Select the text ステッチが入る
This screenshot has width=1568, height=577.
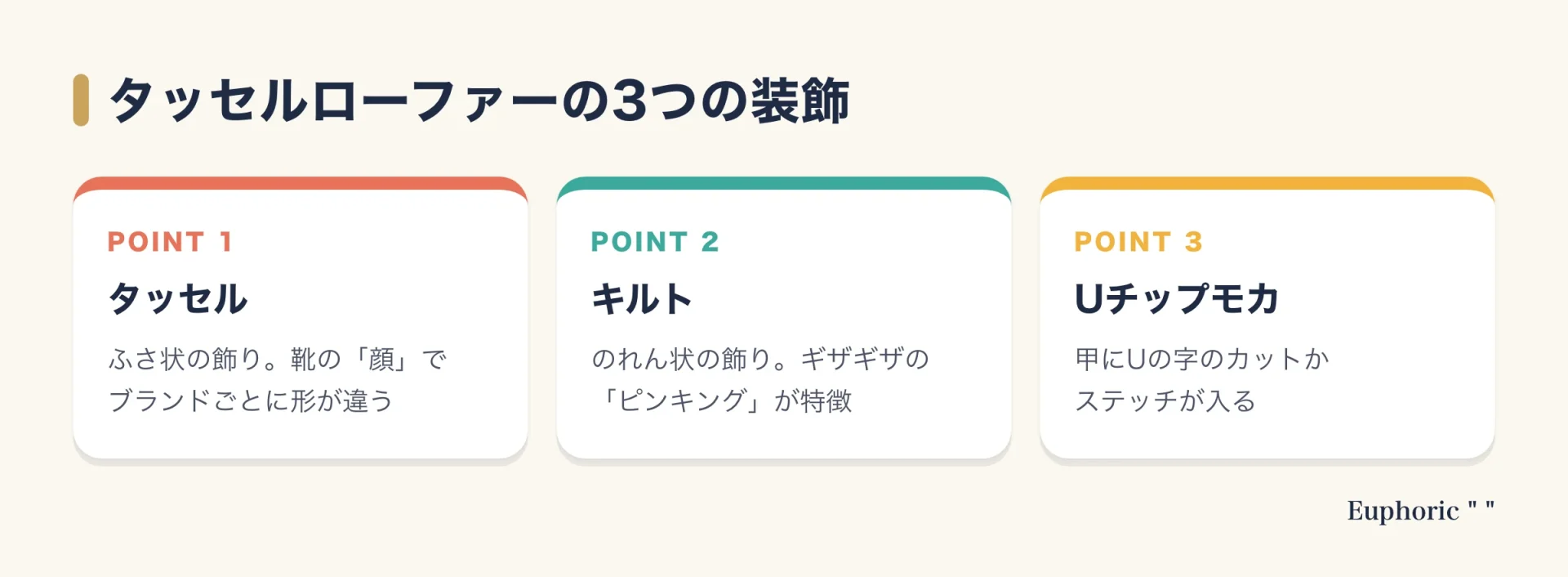point(1165,400)
